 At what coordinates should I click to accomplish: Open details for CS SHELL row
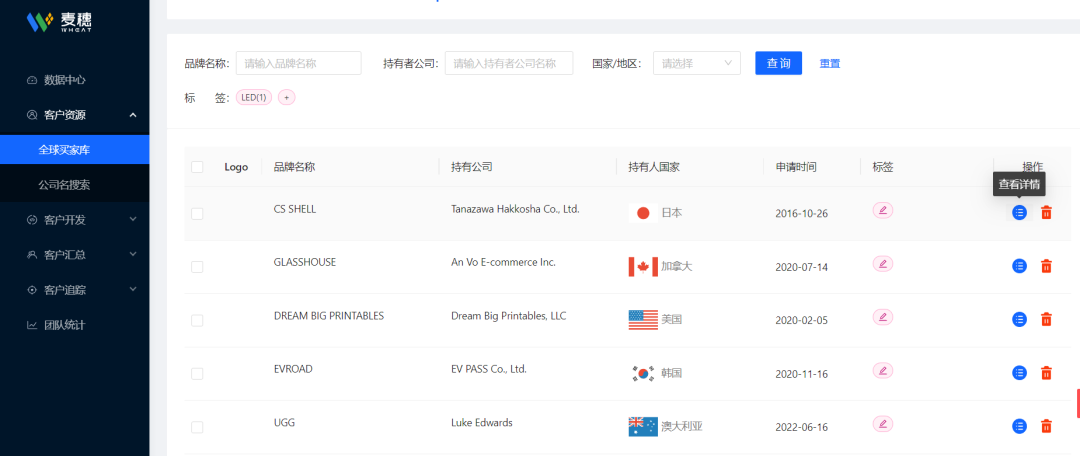[x=1019, y=213]
